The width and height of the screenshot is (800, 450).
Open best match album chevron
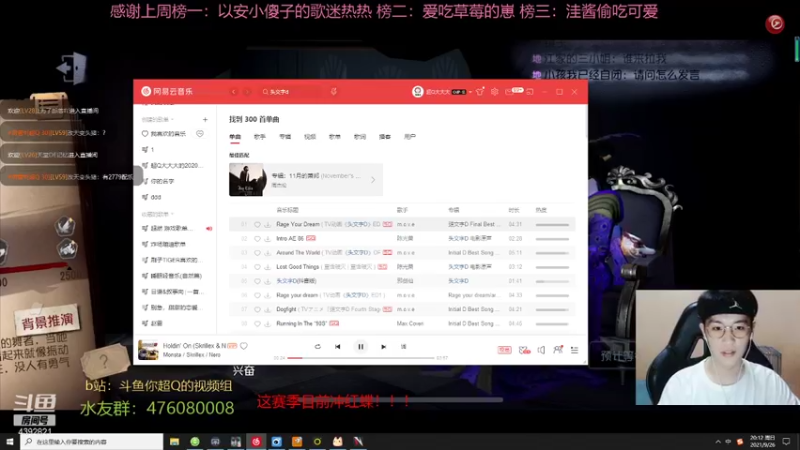point(373,180)
